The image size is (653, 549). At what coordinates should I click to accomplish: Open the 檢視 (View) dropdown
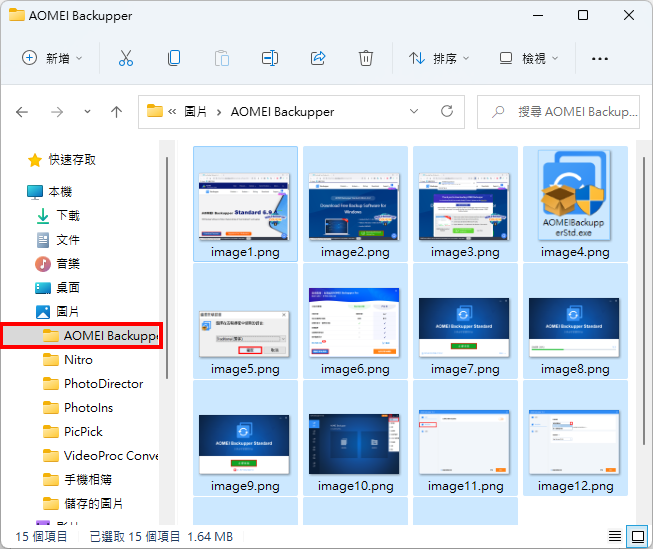tap(528, 58)
